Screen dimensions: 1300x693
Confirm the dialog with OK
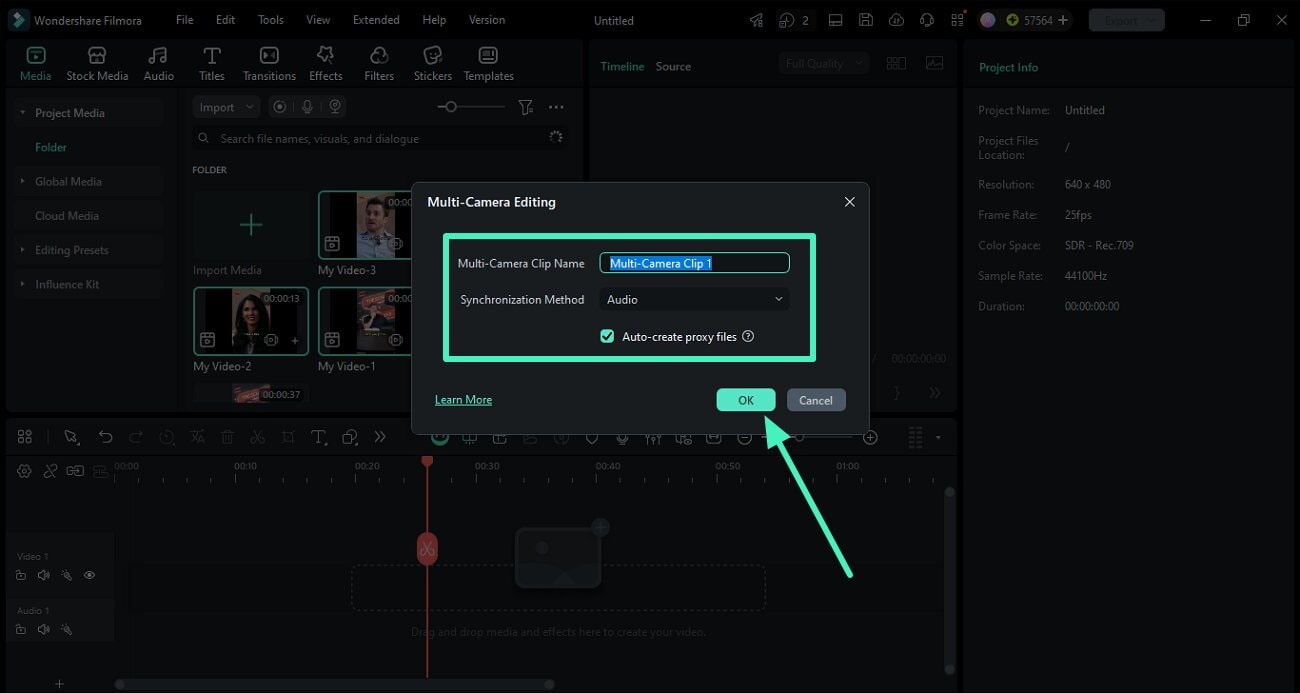746,400
